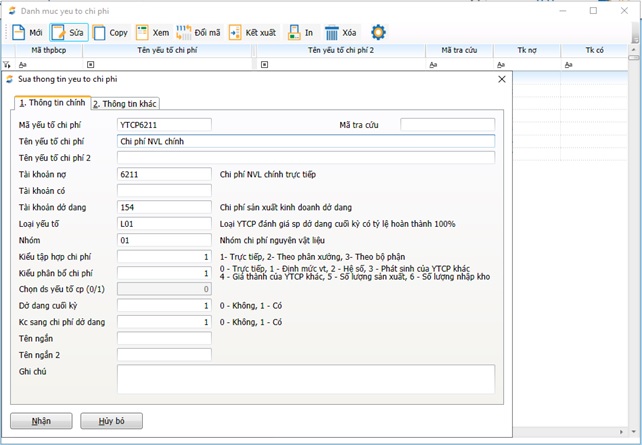Image resolution: width=642 pixels, height=445 pixels.
Task: Click the Mới (new) toolbar icon
Action: (19, 32)
